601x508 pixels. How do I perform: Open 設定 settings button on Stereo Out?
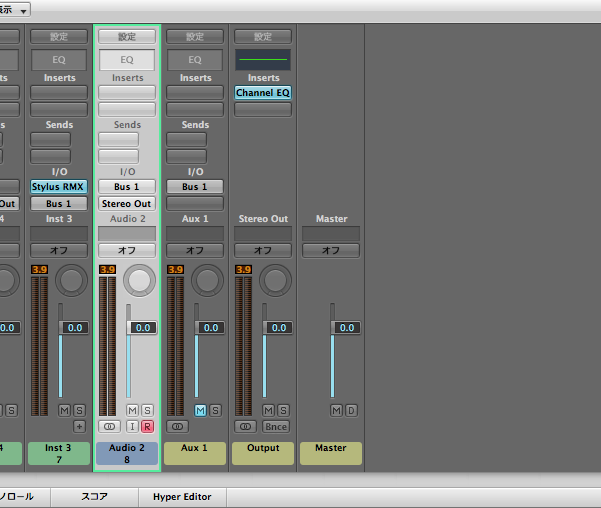[x=263, y=36]
